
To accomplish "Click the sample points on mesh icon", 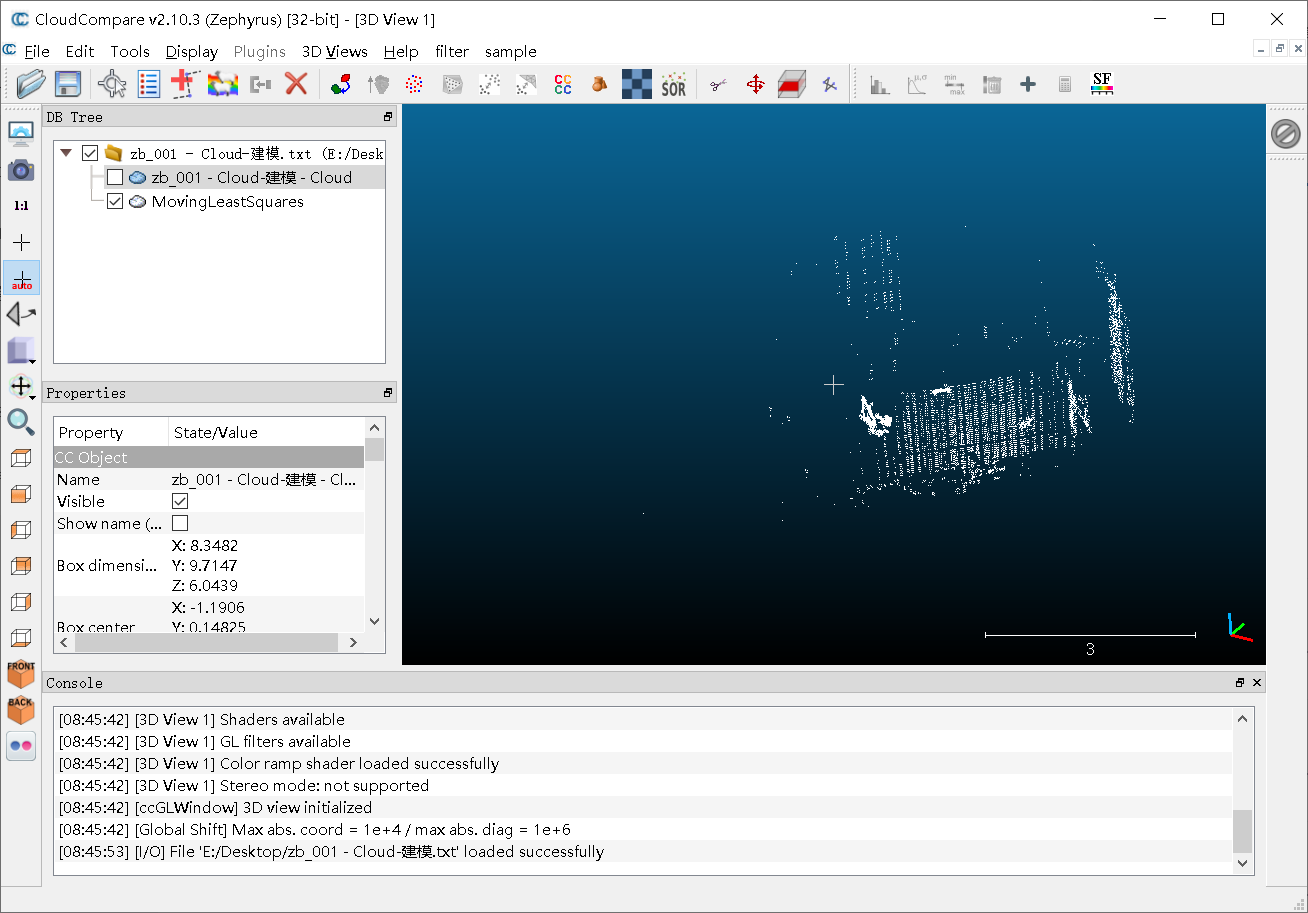I will (452, 84).
